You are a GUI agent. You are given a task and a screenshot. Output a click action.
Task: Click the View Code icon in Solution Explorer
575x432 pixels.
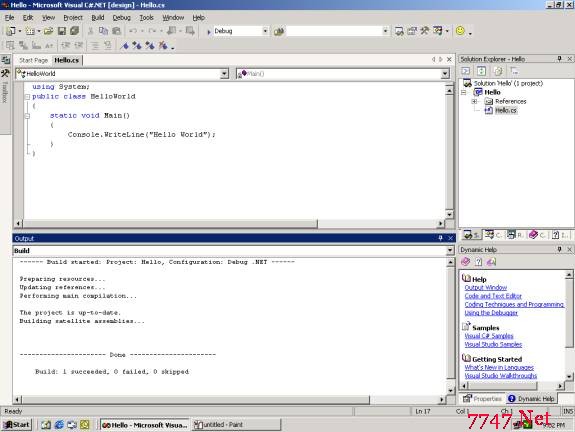coord(466,71)
